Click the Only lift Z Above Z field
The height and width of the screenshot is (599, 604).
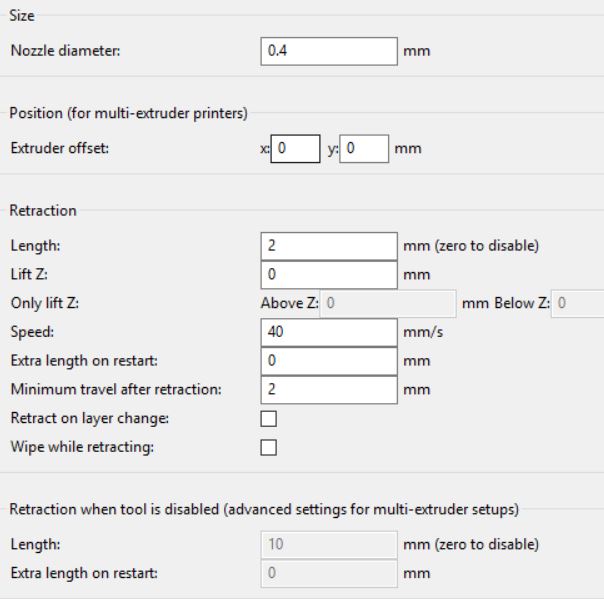click(x=388, y=304)
